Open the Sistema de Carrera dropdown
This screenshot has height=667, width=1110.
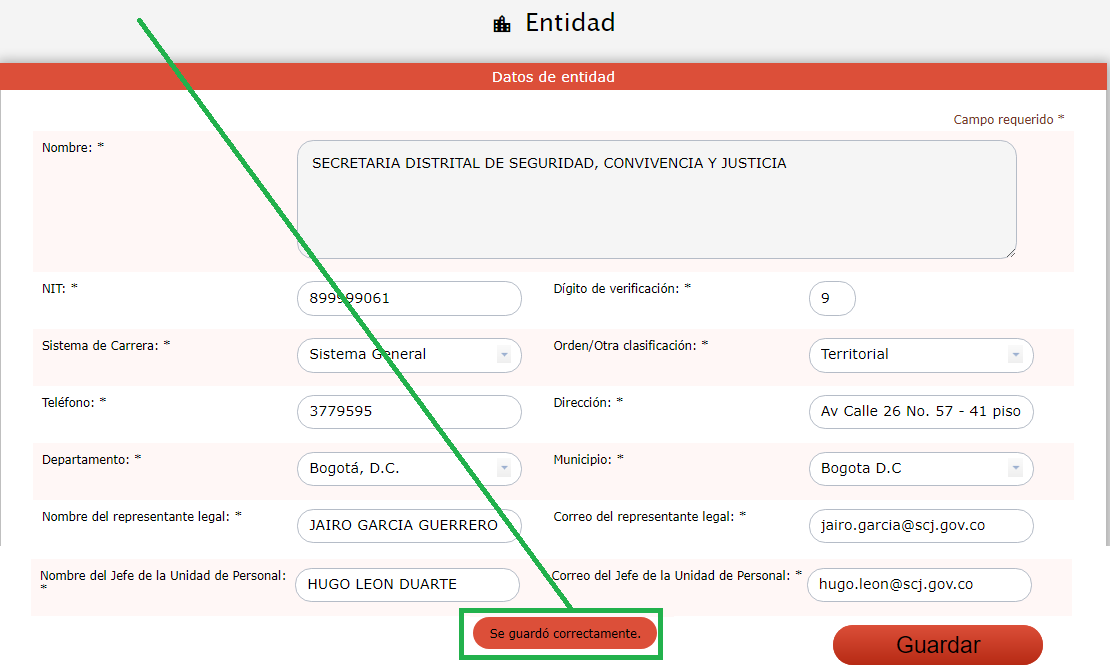(409, 355)
